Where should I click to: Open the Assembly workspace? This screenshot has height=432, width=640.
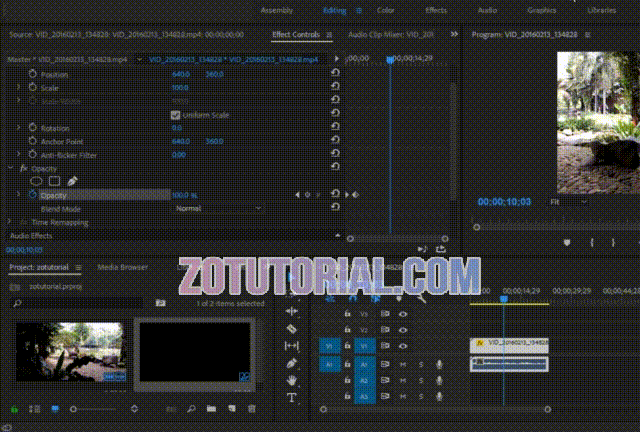(277, 10)
